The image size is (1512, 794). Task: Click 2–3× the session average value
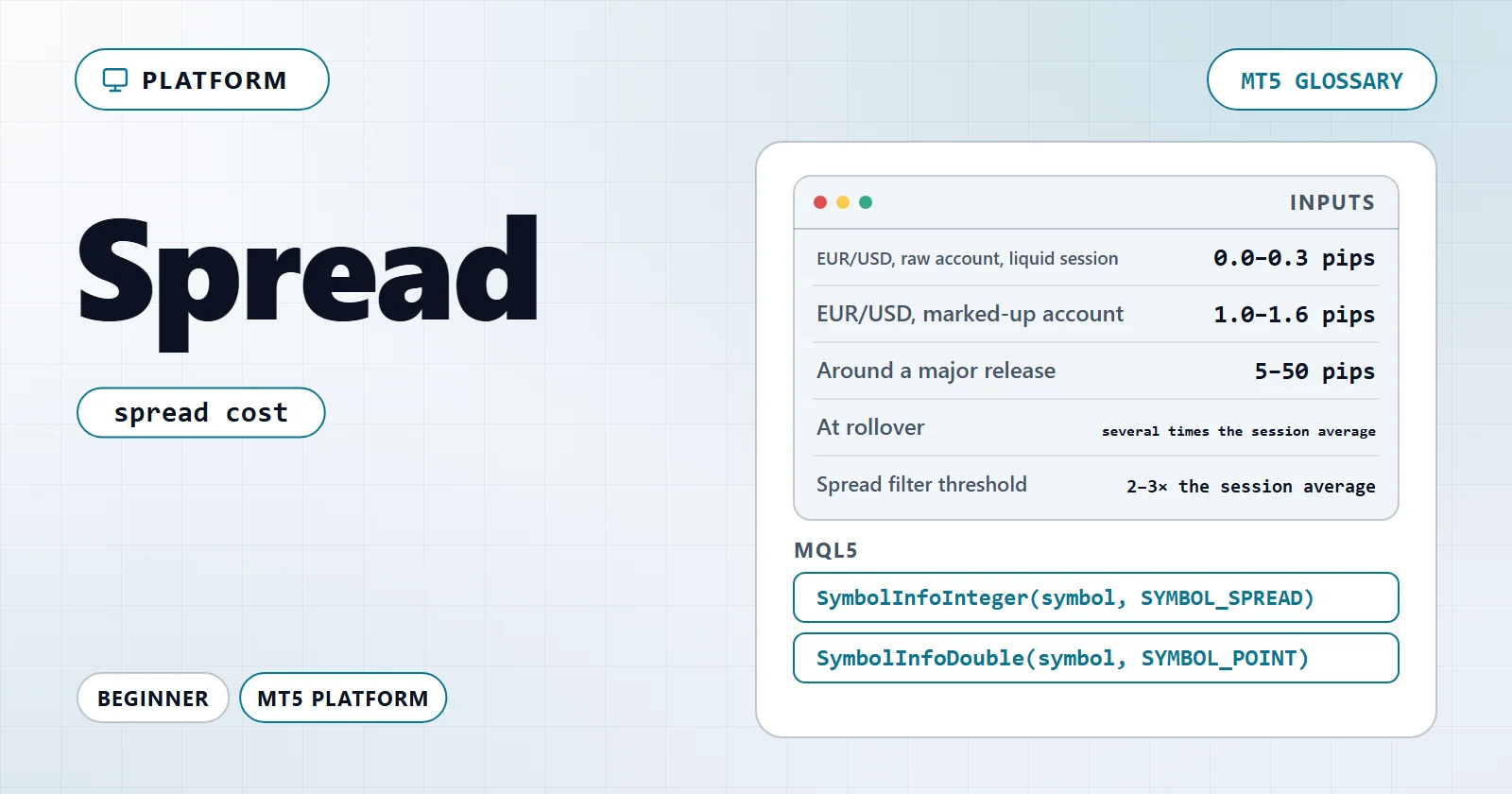1250,486
